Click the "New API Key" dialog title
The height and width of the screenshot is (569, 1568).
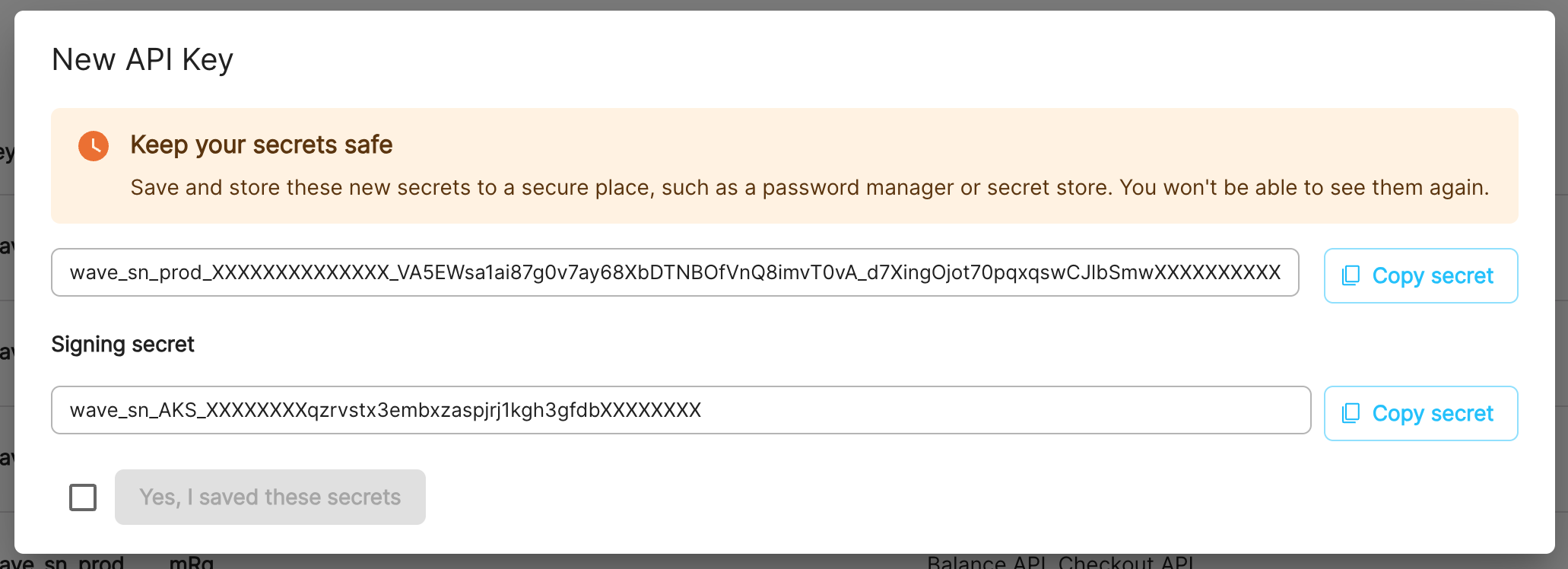point(142,59)
